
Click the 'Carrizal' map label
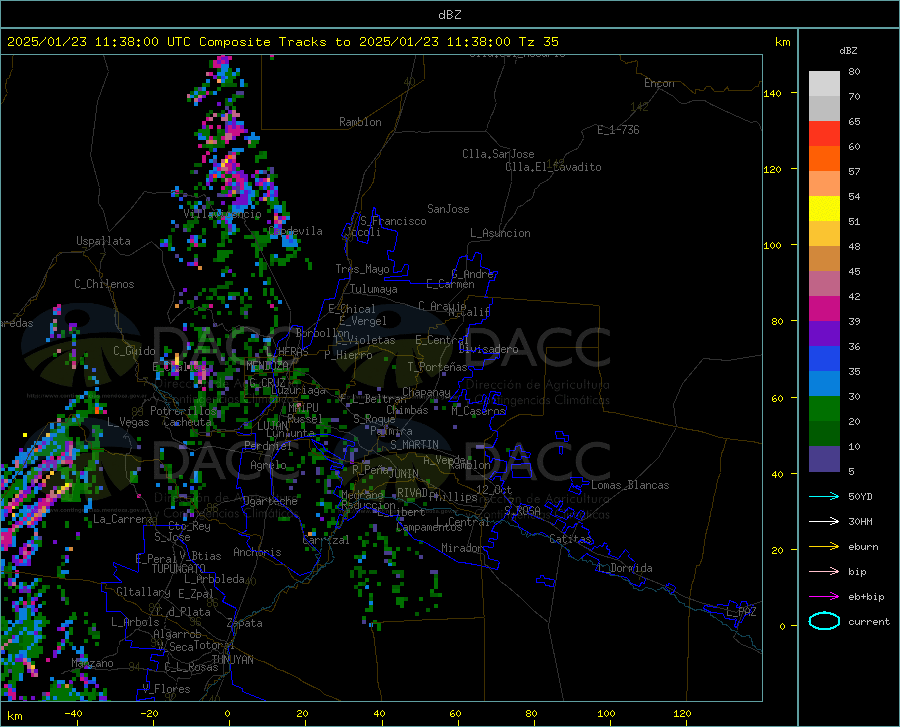tap(325, 540)
